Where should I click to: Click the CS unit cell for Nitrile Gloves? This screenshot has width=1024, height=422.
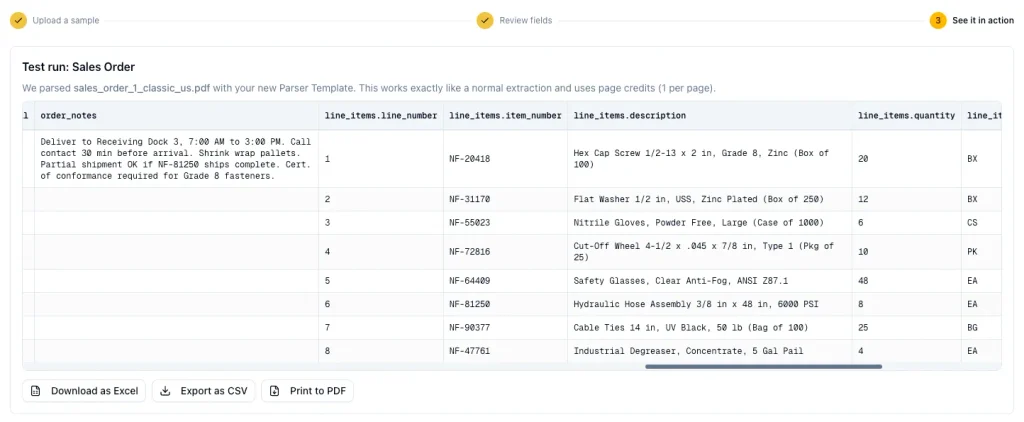[981, 223]
